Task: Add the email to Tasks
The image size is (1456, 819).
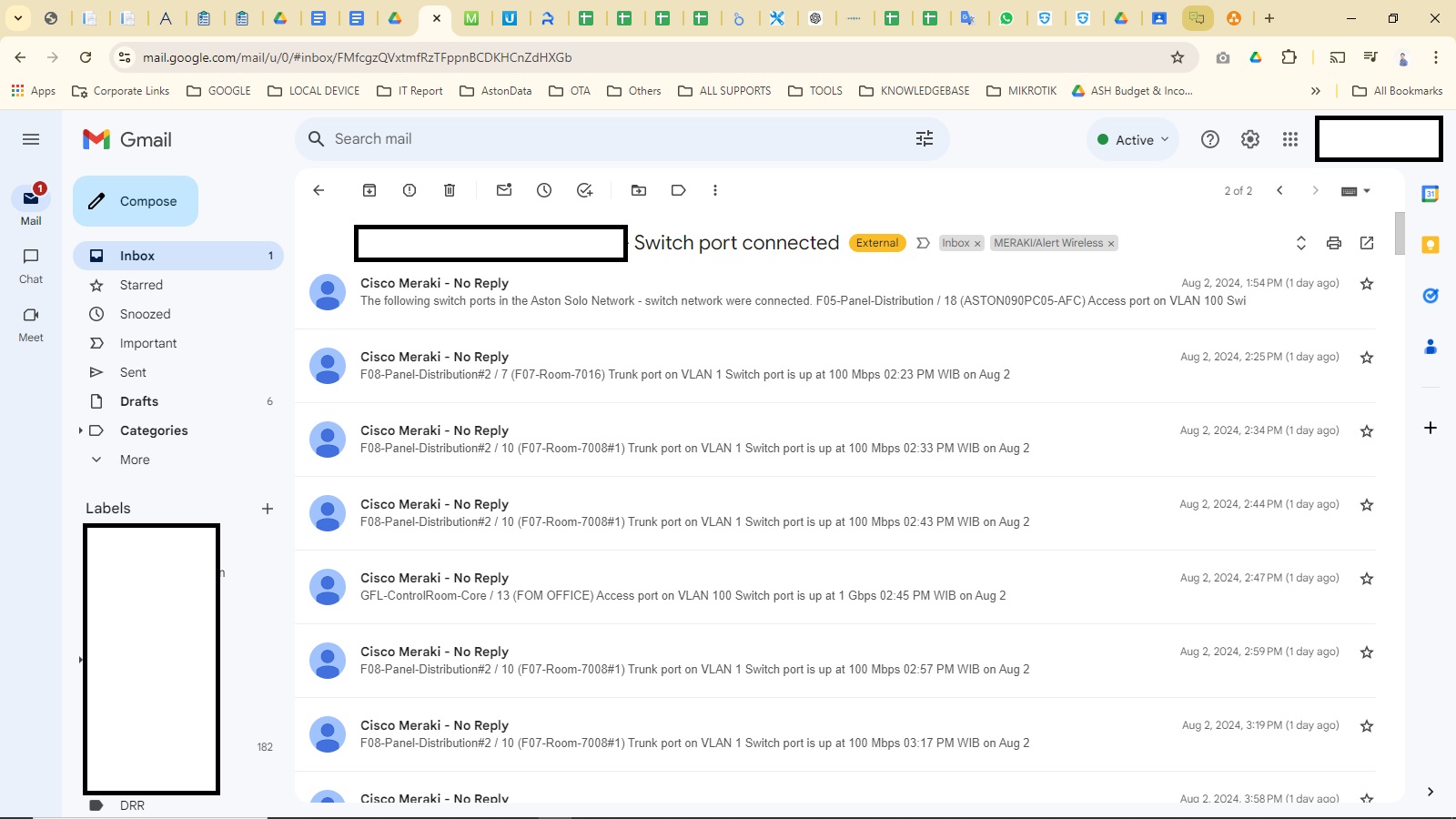Action: point(584,190)
